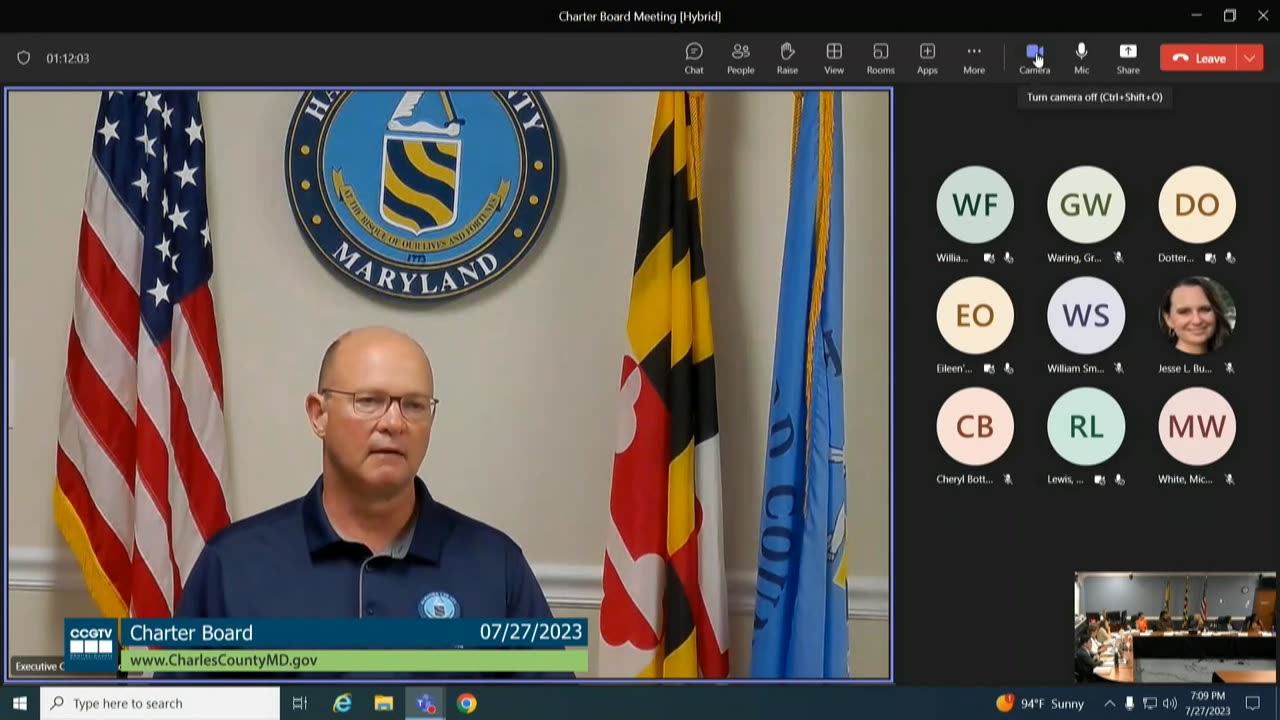The height and width of the screenshot is (720, 1280).
Task: Click the muted mic icon beside White, Mic...
Action: click(x=1229, y=480)
